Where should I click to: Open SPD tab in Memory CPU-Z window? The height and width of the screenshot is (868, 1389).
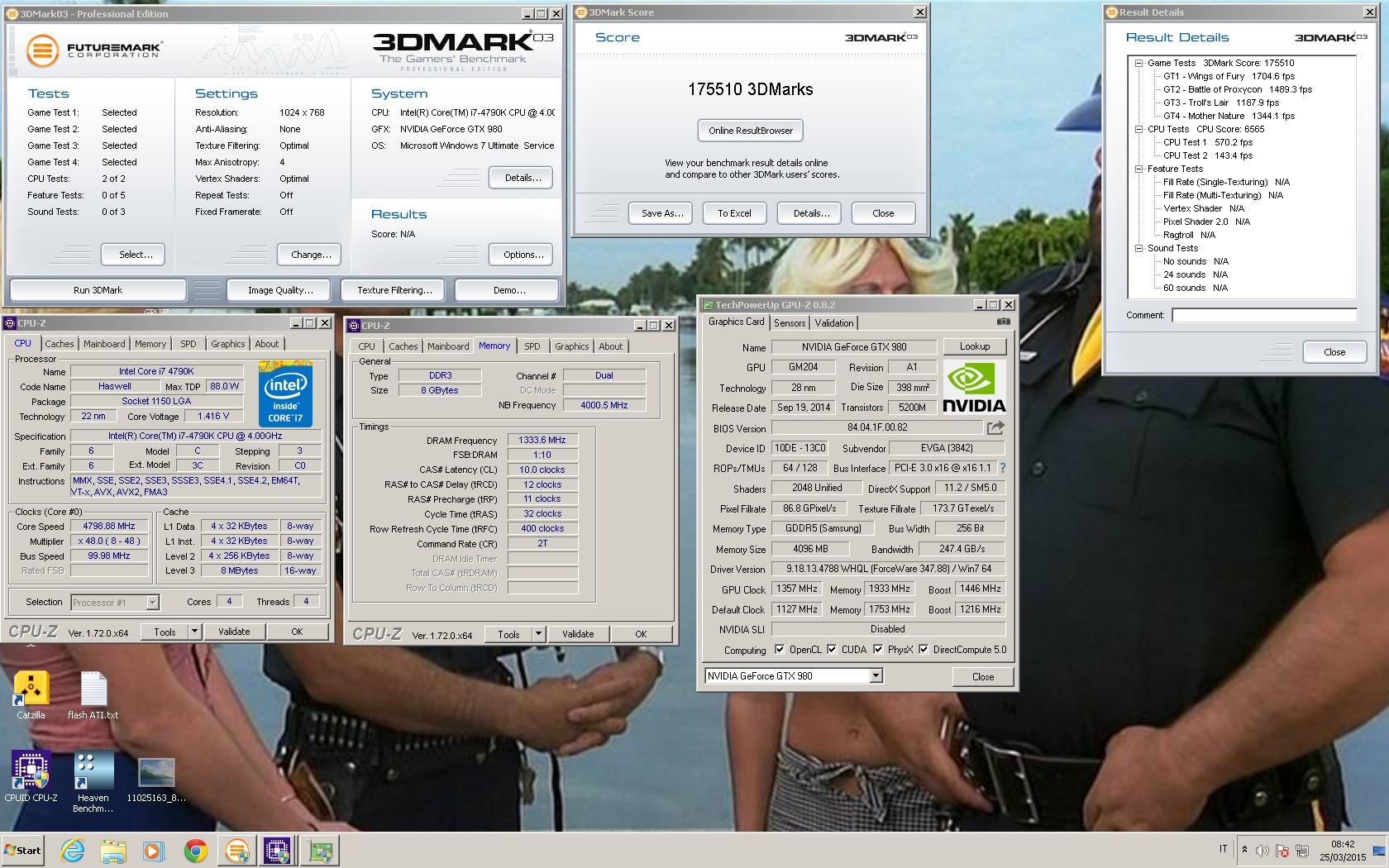pos(532,346)
